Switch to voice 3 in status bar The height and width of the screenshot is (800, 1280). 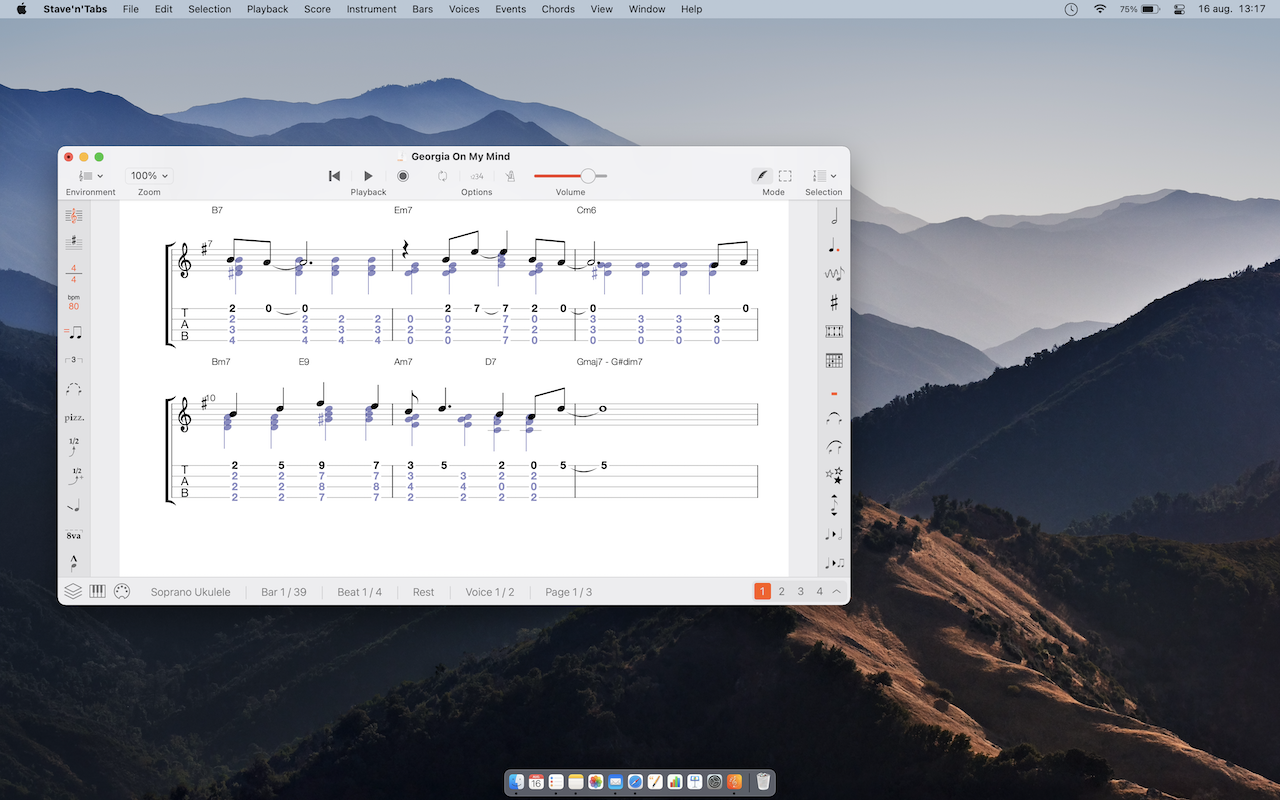tap(801, 592)
